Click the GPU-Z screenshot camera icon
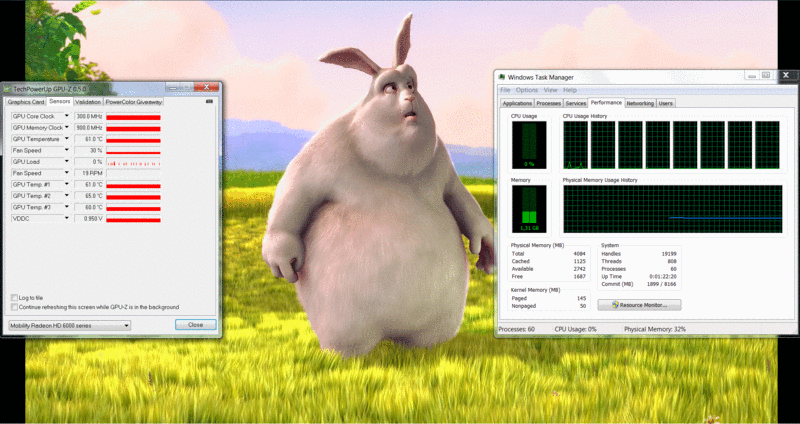The image size is (800, 424). click(x=209, y=102)
